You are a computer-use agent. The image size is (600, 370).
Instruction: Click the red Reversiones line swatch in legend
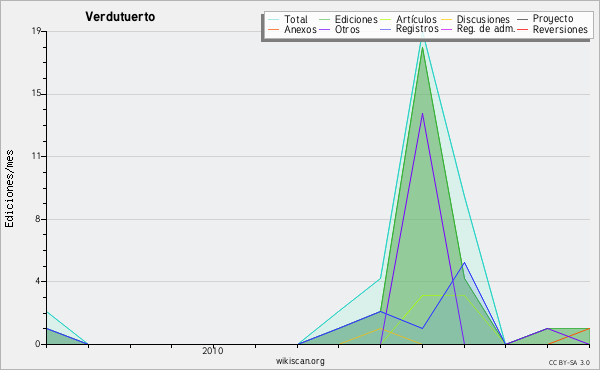point(522,29)
